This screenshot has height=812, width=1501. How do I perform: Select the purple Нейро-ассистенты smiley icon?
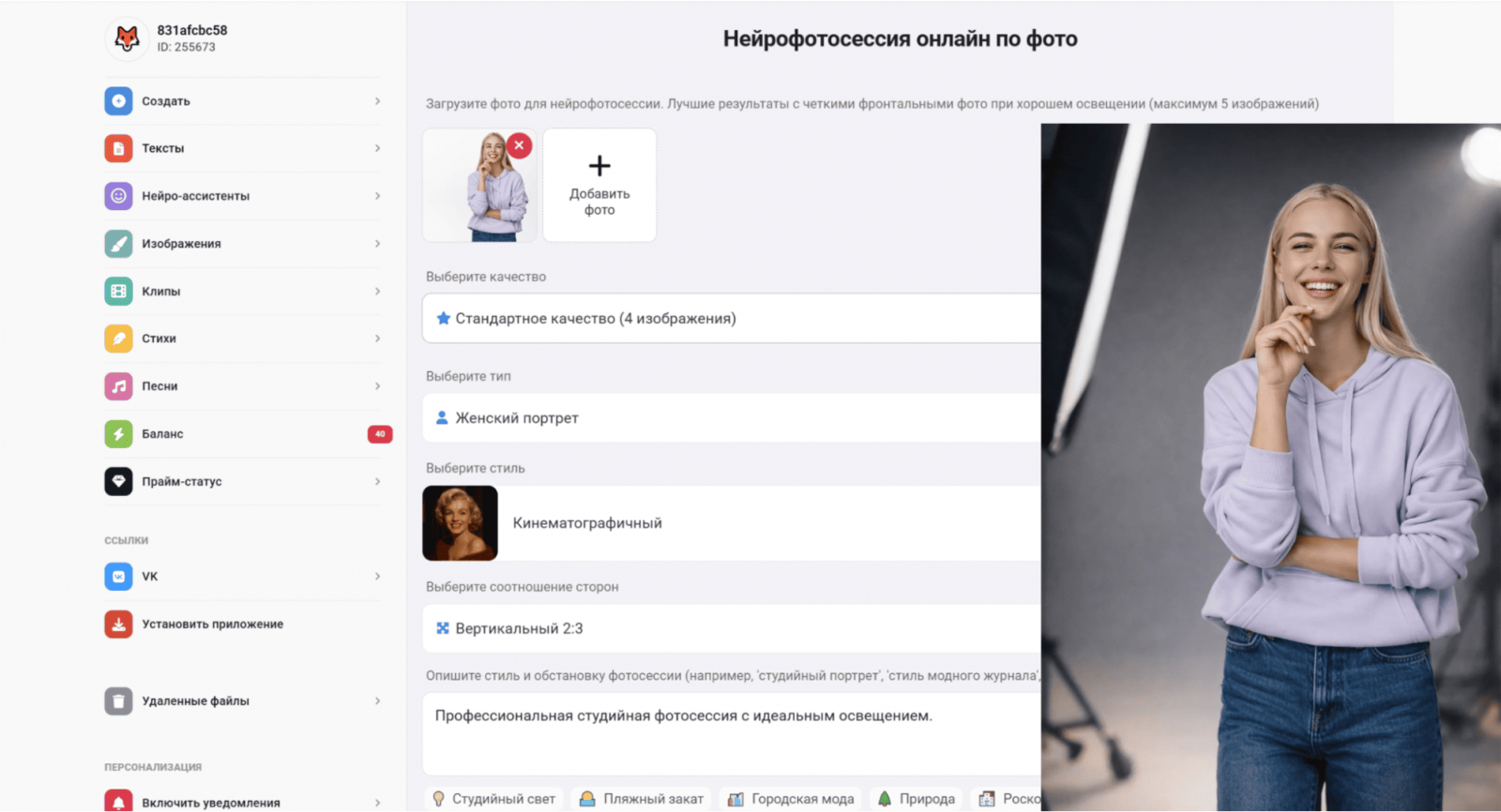pos(118,196)
